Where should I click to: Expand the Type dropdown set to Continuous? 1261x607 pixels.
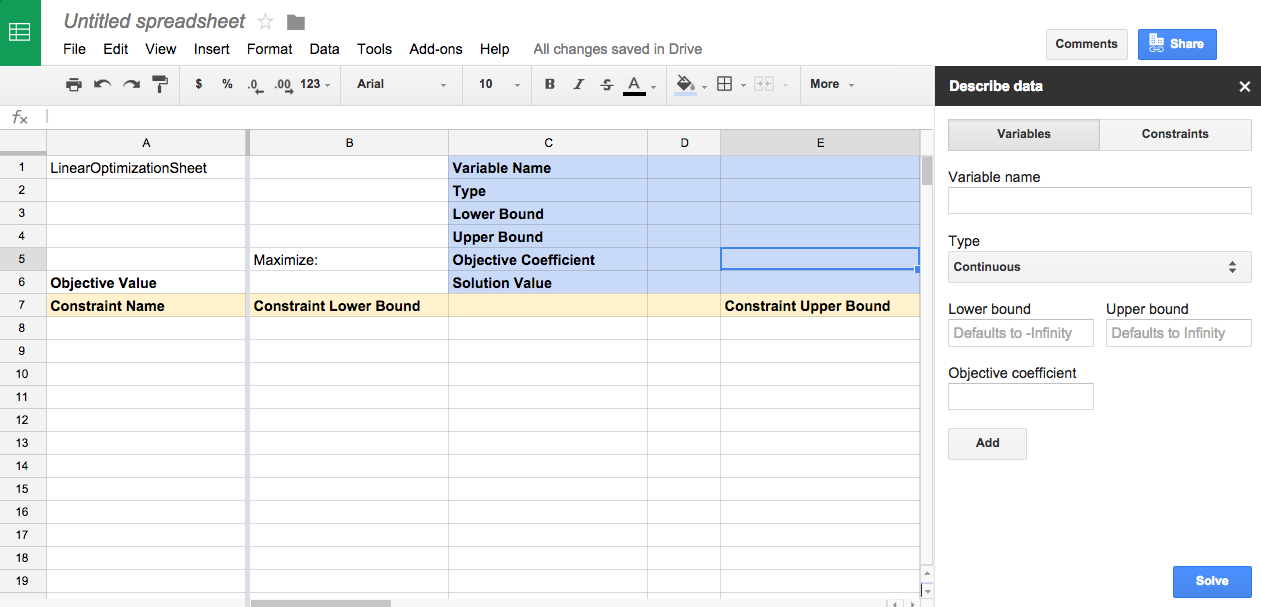1099,267
